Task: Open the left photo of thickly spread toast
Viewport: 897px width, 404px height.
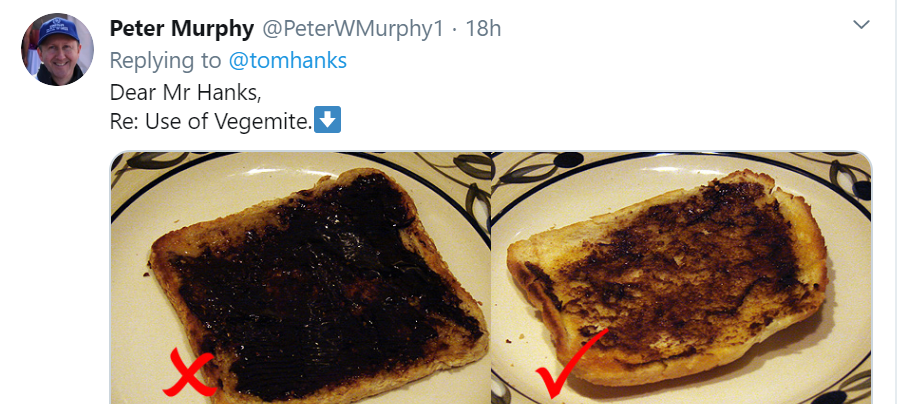Action: click(x=300, y=278)
